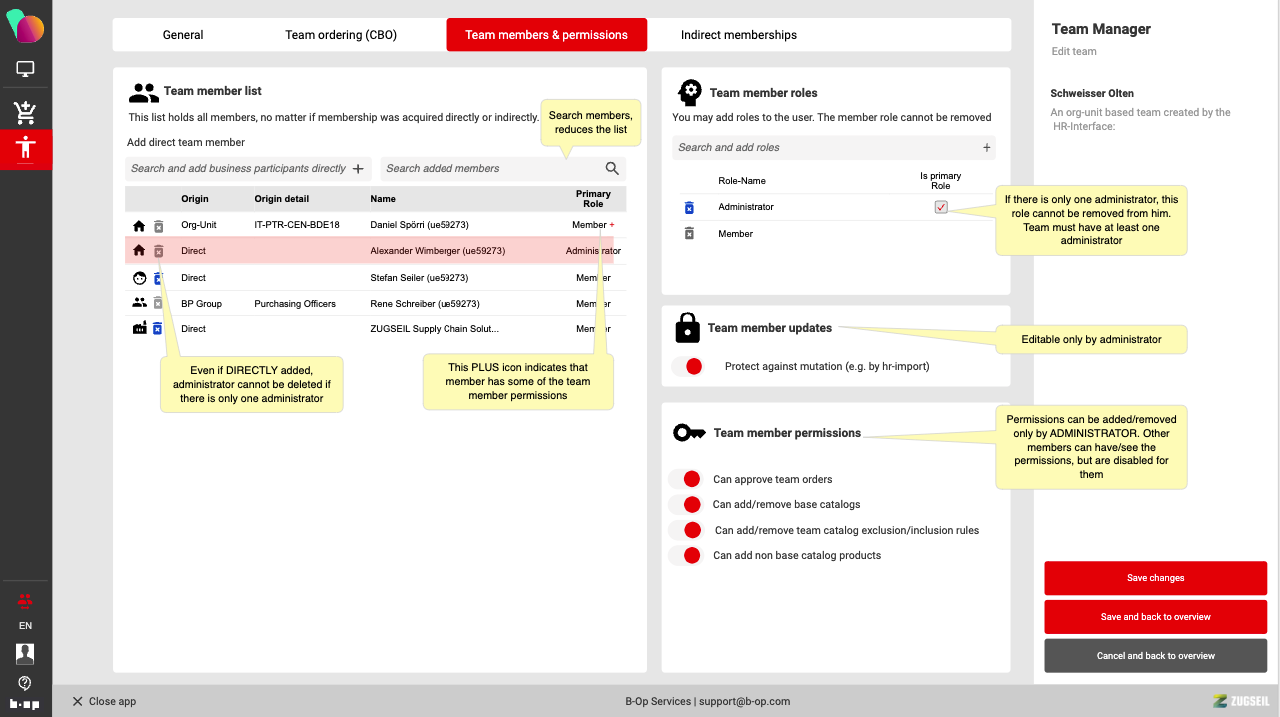This screenshot has width=1280, height=717.
Task: Click Cancel and back to overview
Action: (x=1155, y=656)
